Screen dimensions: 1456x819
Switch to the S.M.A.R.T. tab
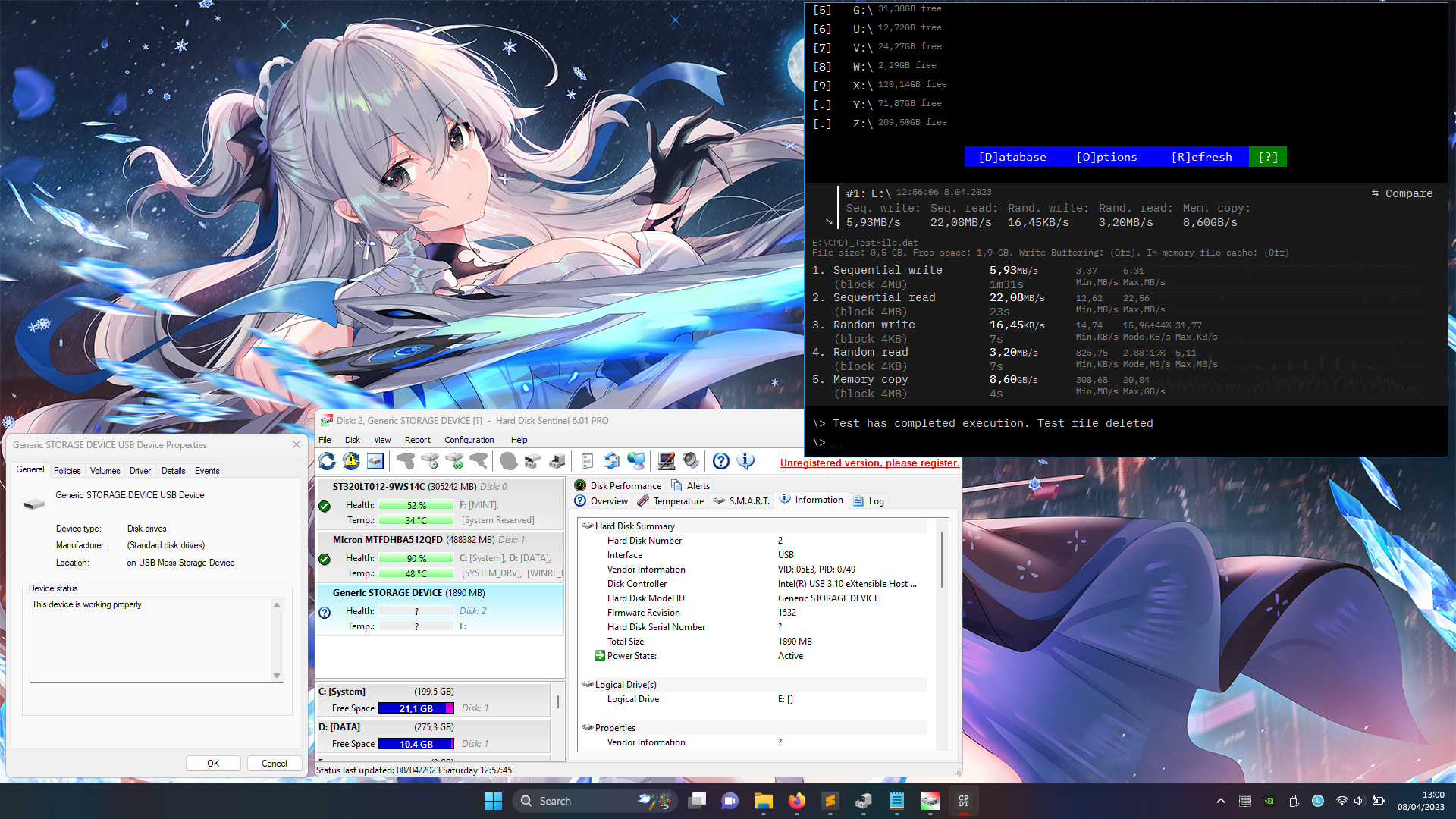click(742, 501)
